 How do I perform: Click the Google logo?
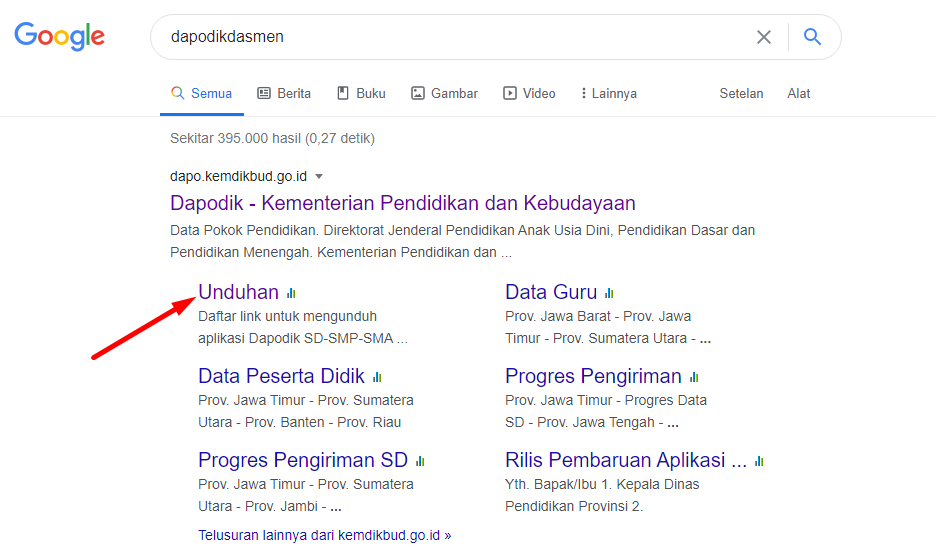(x=60, y=36)
